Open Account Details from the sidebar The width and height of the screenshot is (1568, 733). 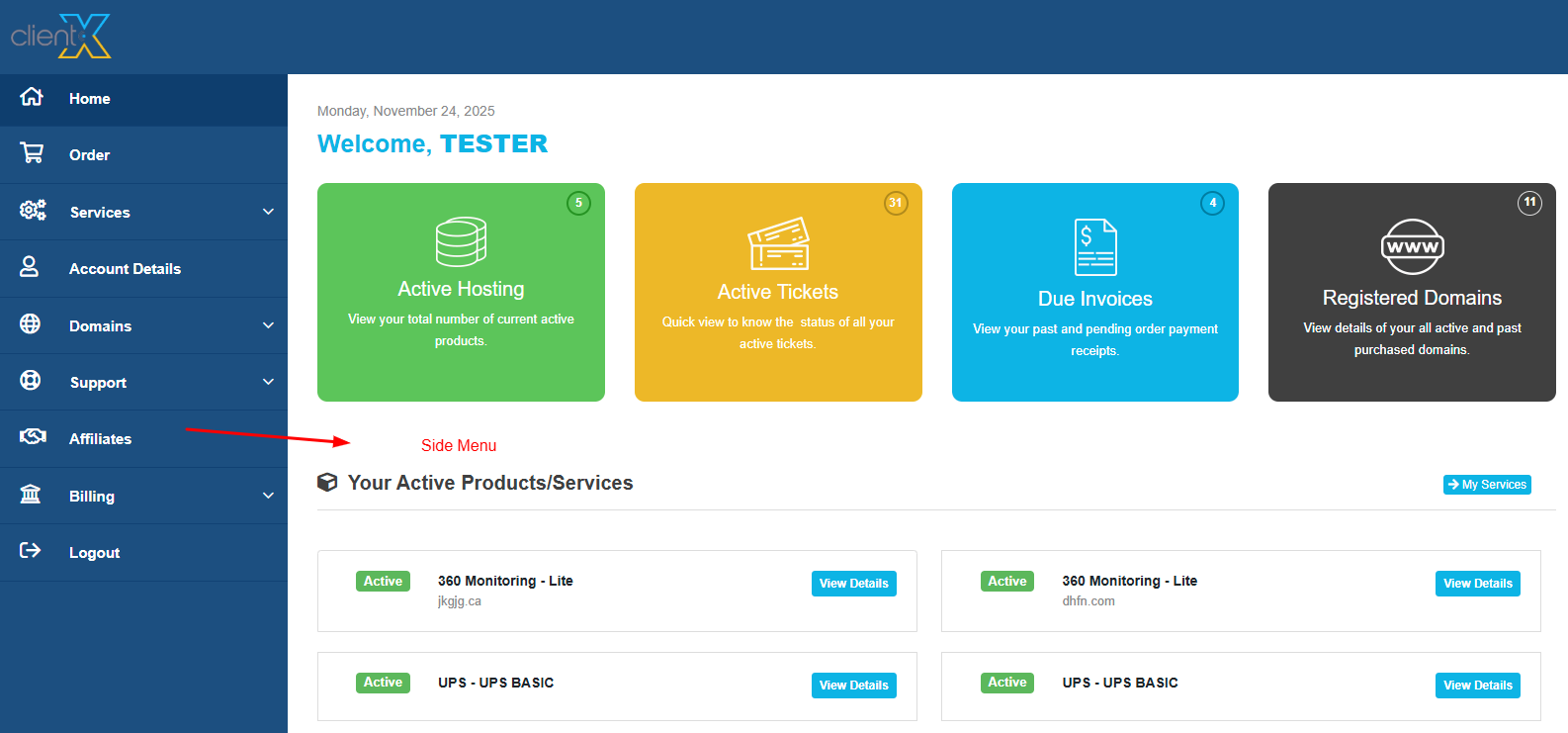tap(125, 269)
